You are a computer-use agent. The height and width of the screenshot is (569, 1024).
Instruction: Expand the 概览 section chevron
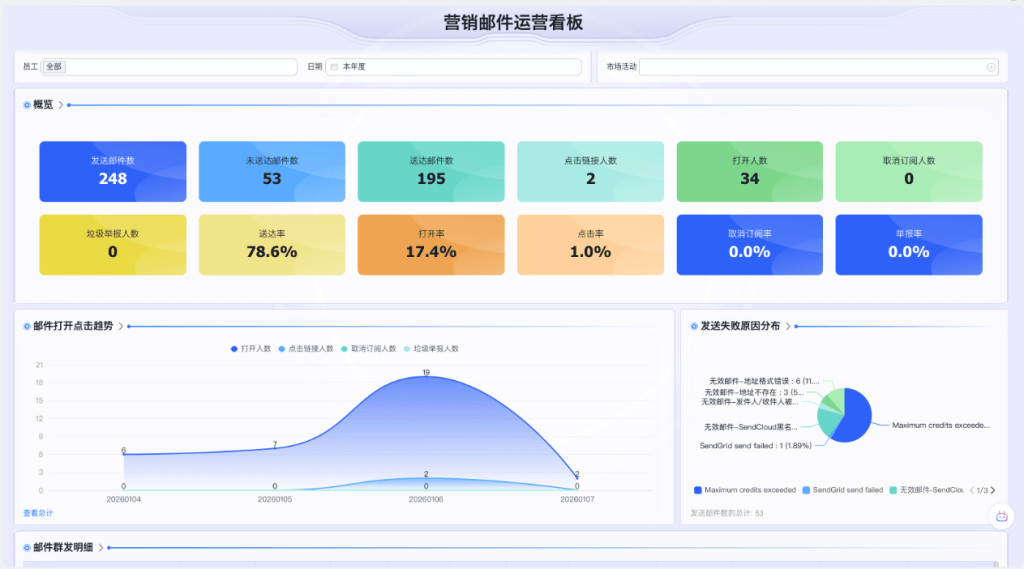tap(61, 104)
